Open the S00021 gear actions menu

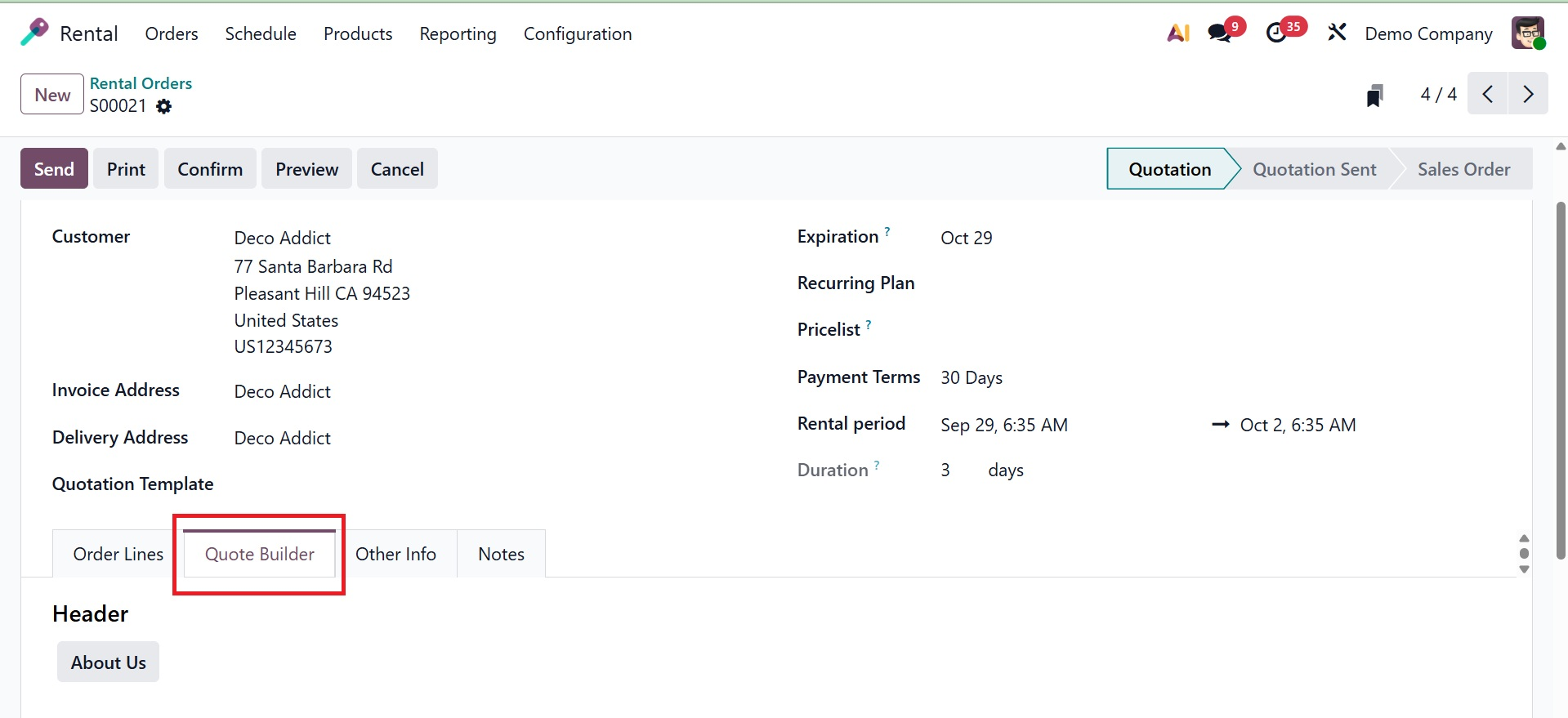pos(164,106)
